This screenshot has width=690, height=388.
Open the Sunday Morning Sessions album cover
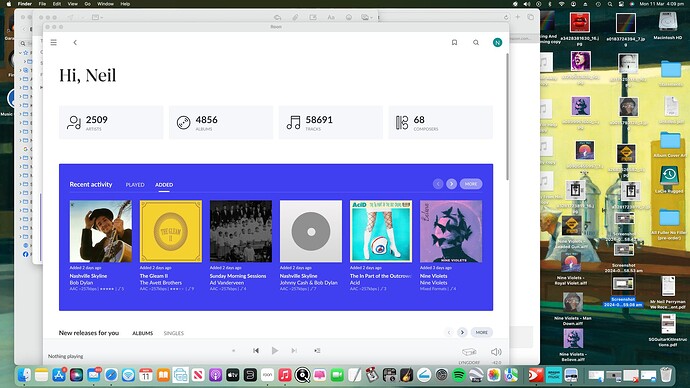pyautogui.click(x=241, y=231)
